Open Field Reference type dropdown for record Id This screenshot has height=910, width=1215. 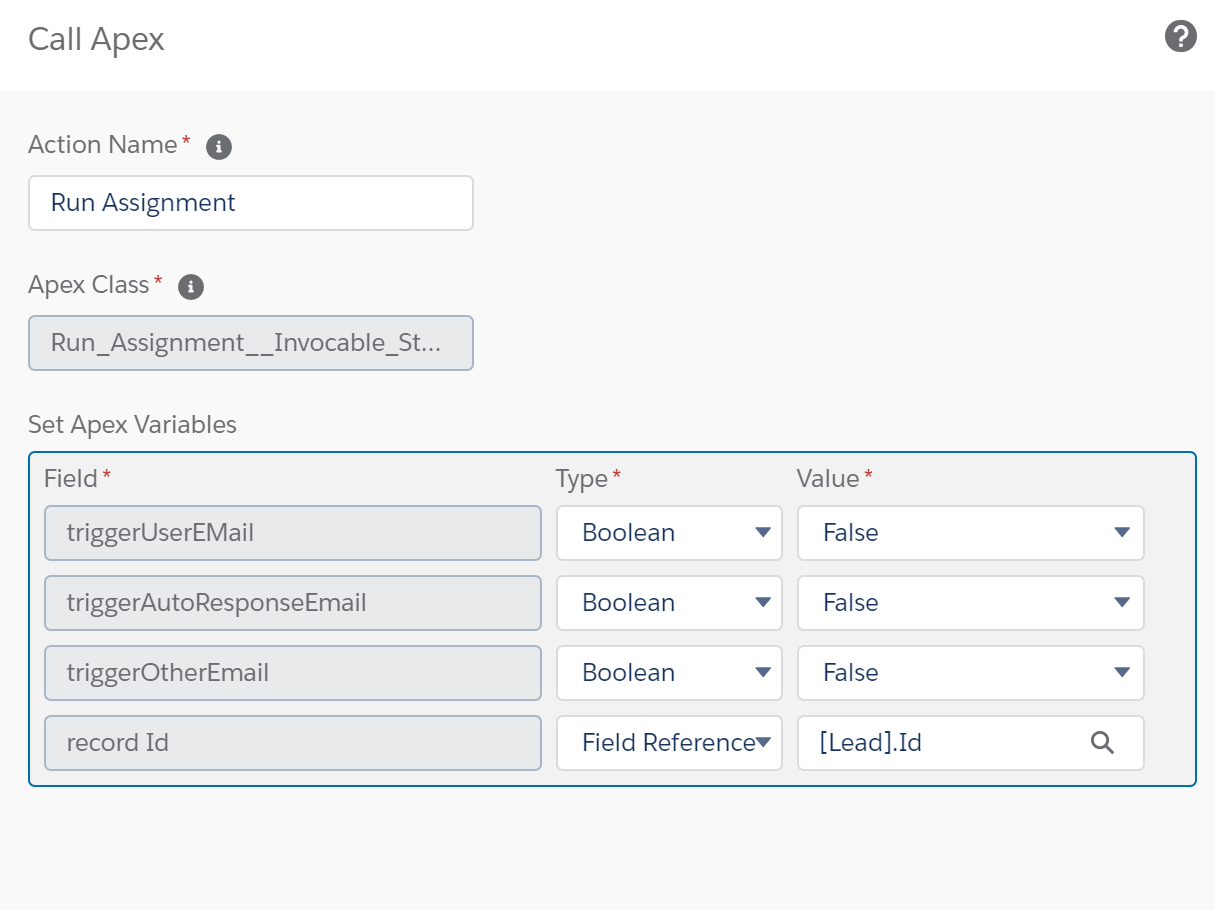click(669, 743)
